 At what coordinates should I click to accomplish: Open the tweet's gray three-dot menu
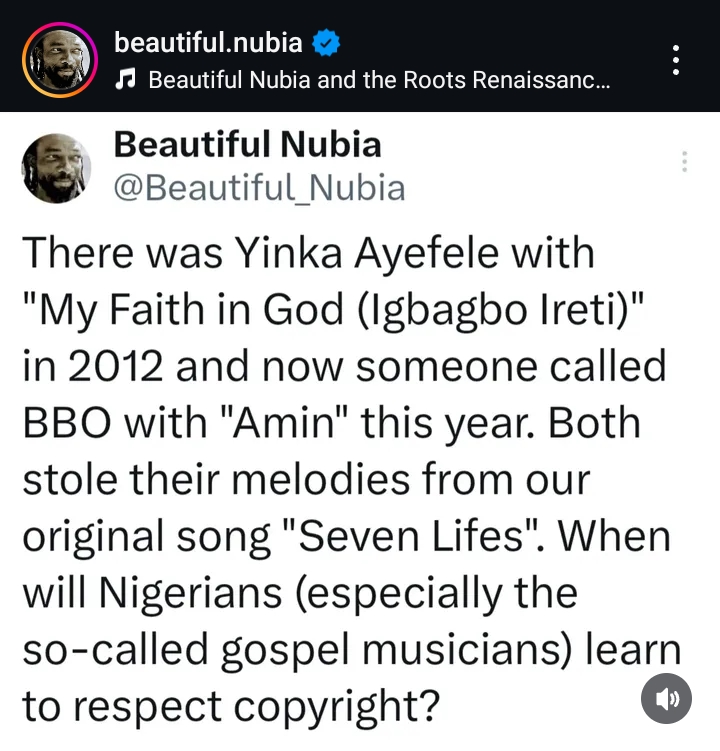685,162
